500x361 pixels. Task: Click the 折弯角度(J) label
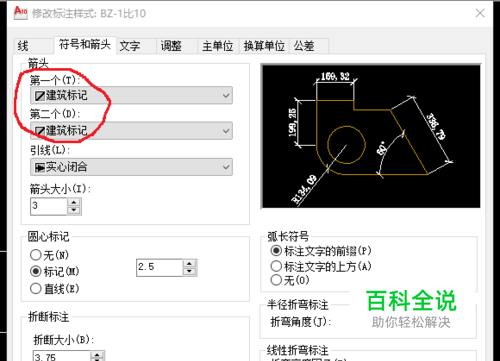click(301, 322)
